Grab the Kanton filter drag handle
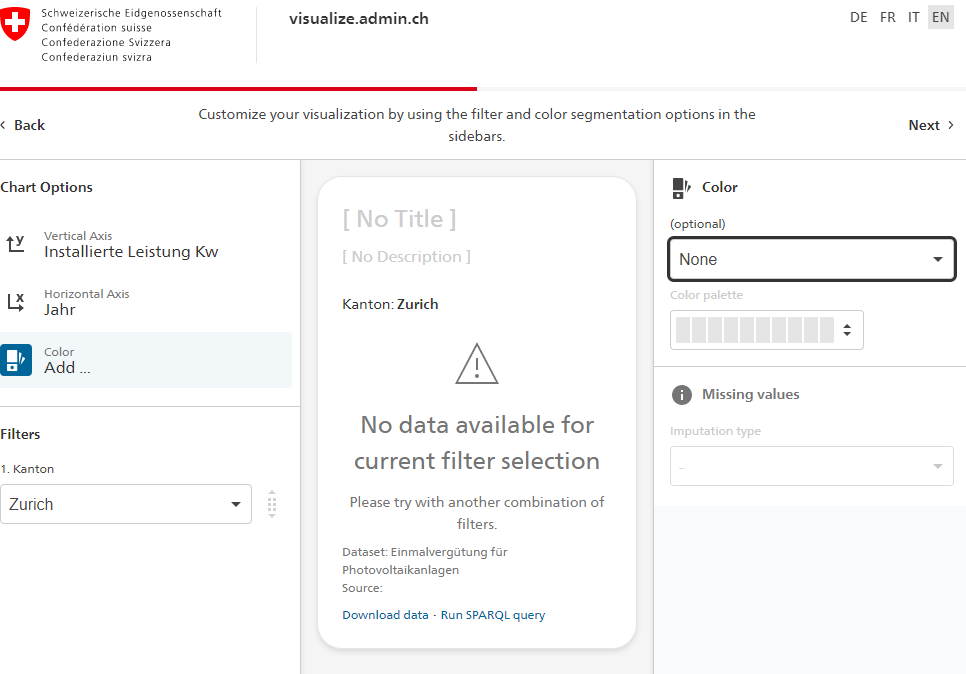 [272, 504]
